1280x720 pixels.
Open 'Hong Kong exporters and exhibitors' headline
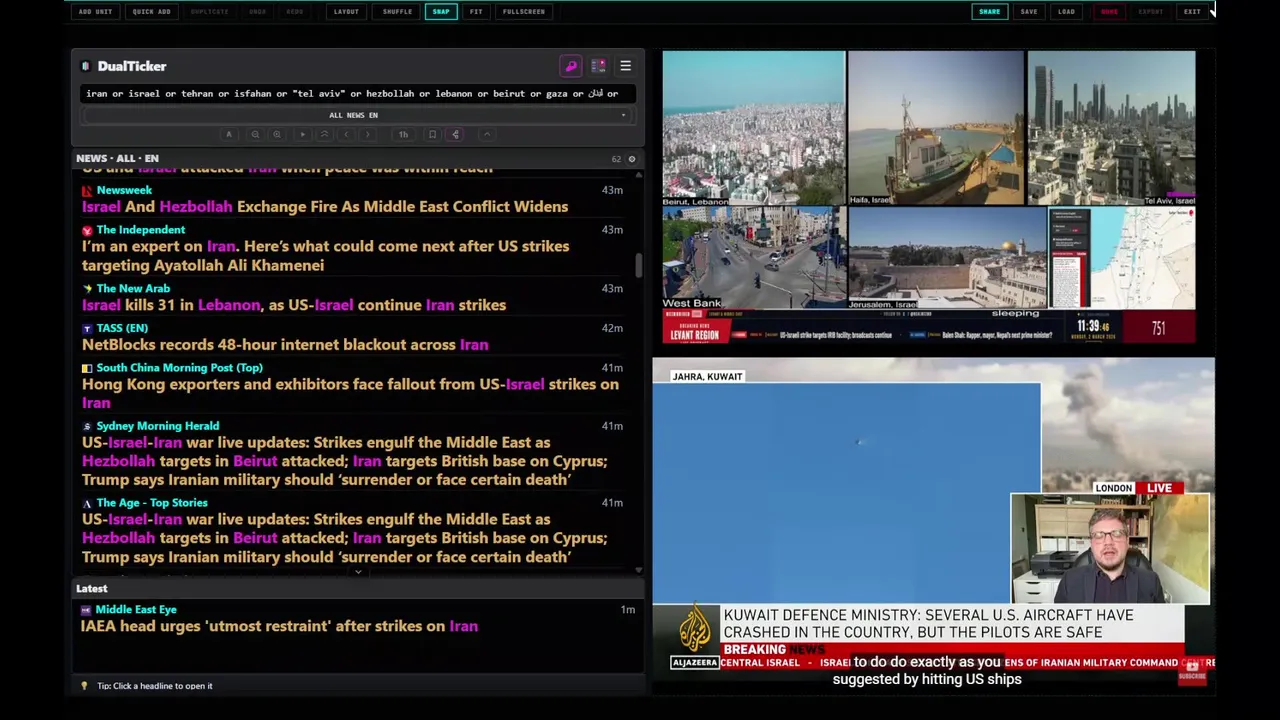pyautogui.click(x=350, y=393)
